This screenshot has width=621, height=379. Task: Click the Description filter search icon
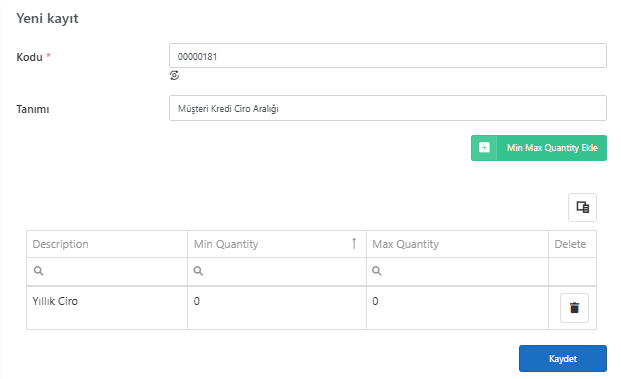coord(38,271)
